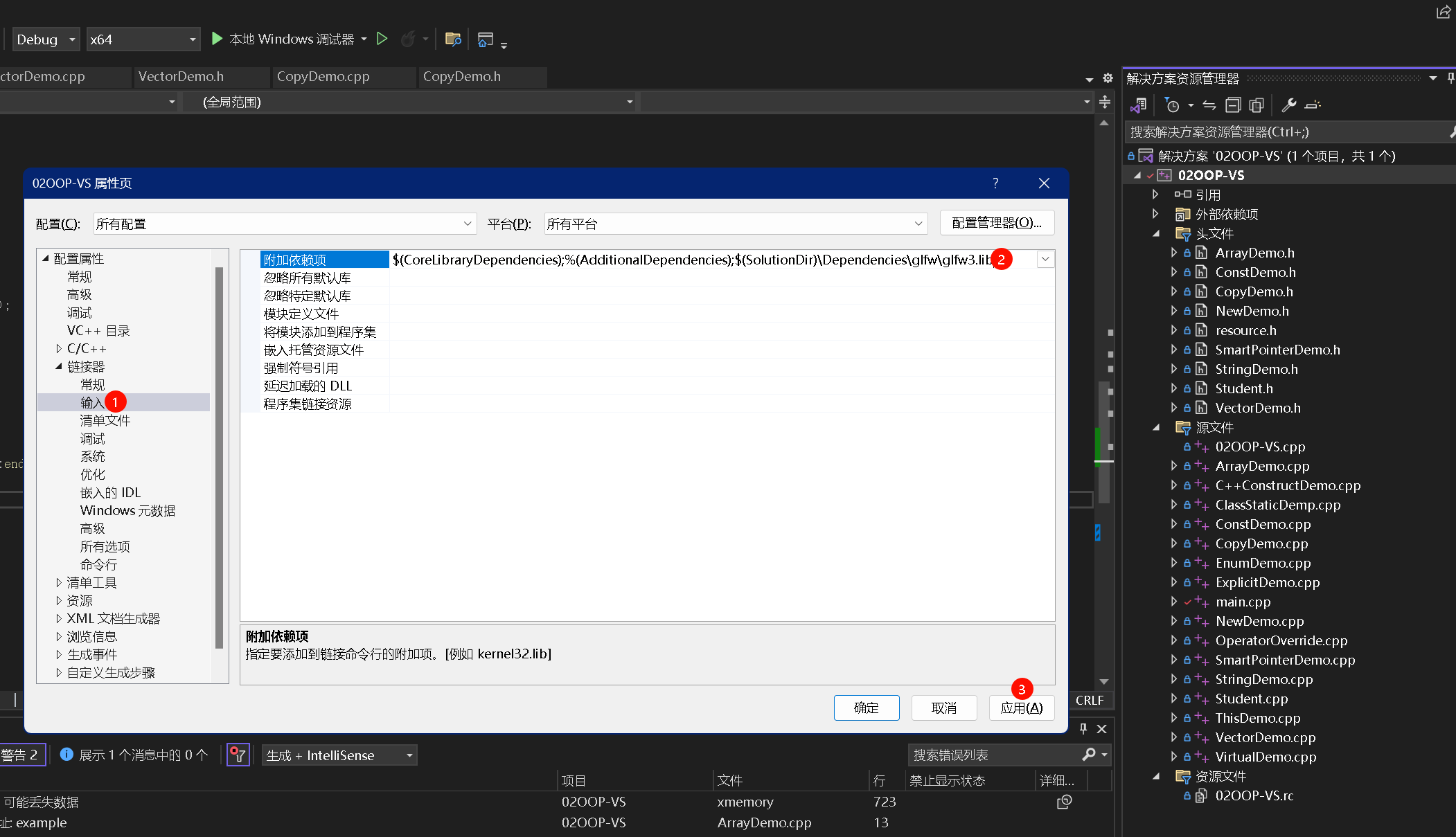
Task: Switch to the CopyDemo.h tab
Action: tap(462, 76)
